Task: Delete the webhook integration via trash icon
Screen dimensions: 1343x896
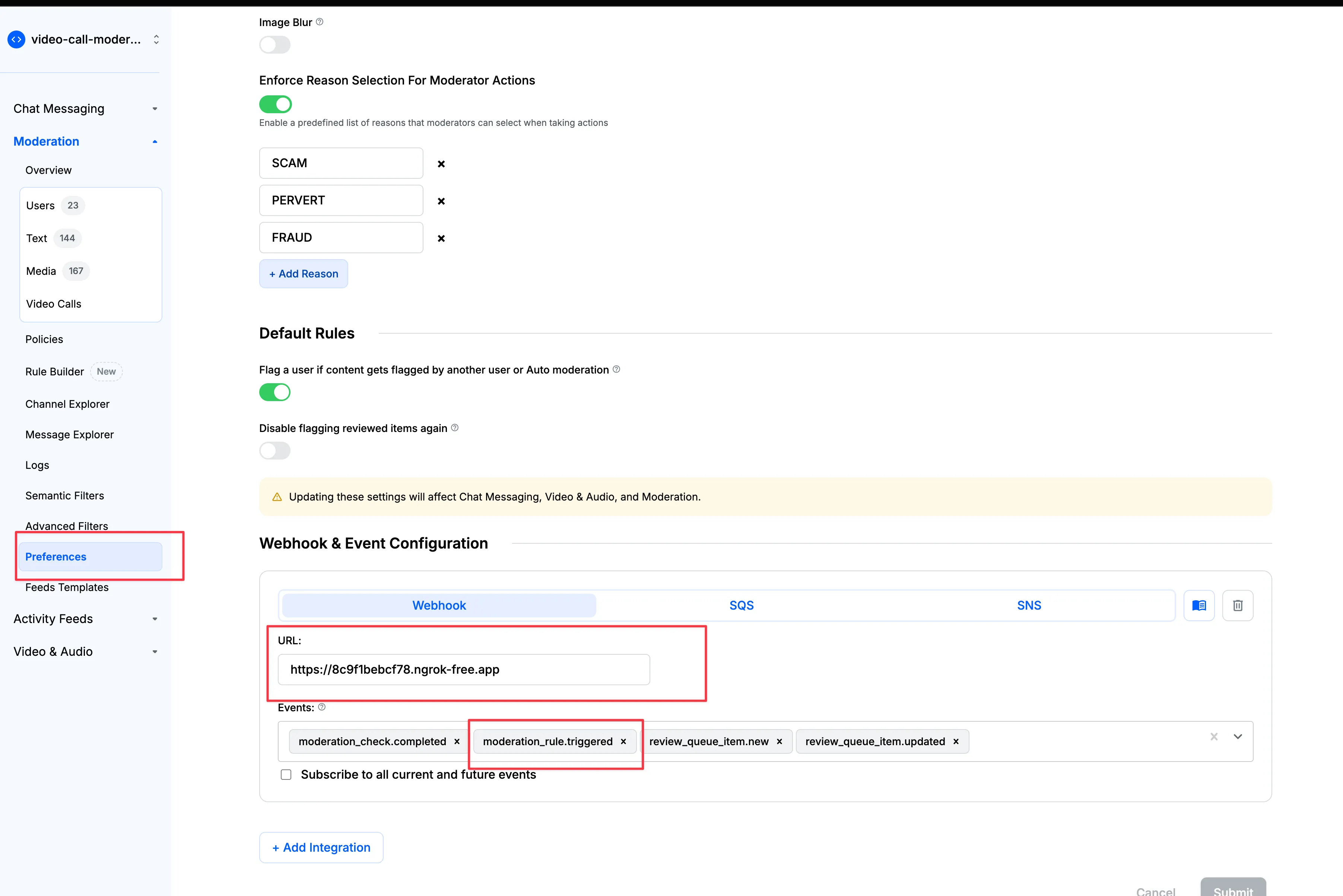Action: tap(1238, 605)
